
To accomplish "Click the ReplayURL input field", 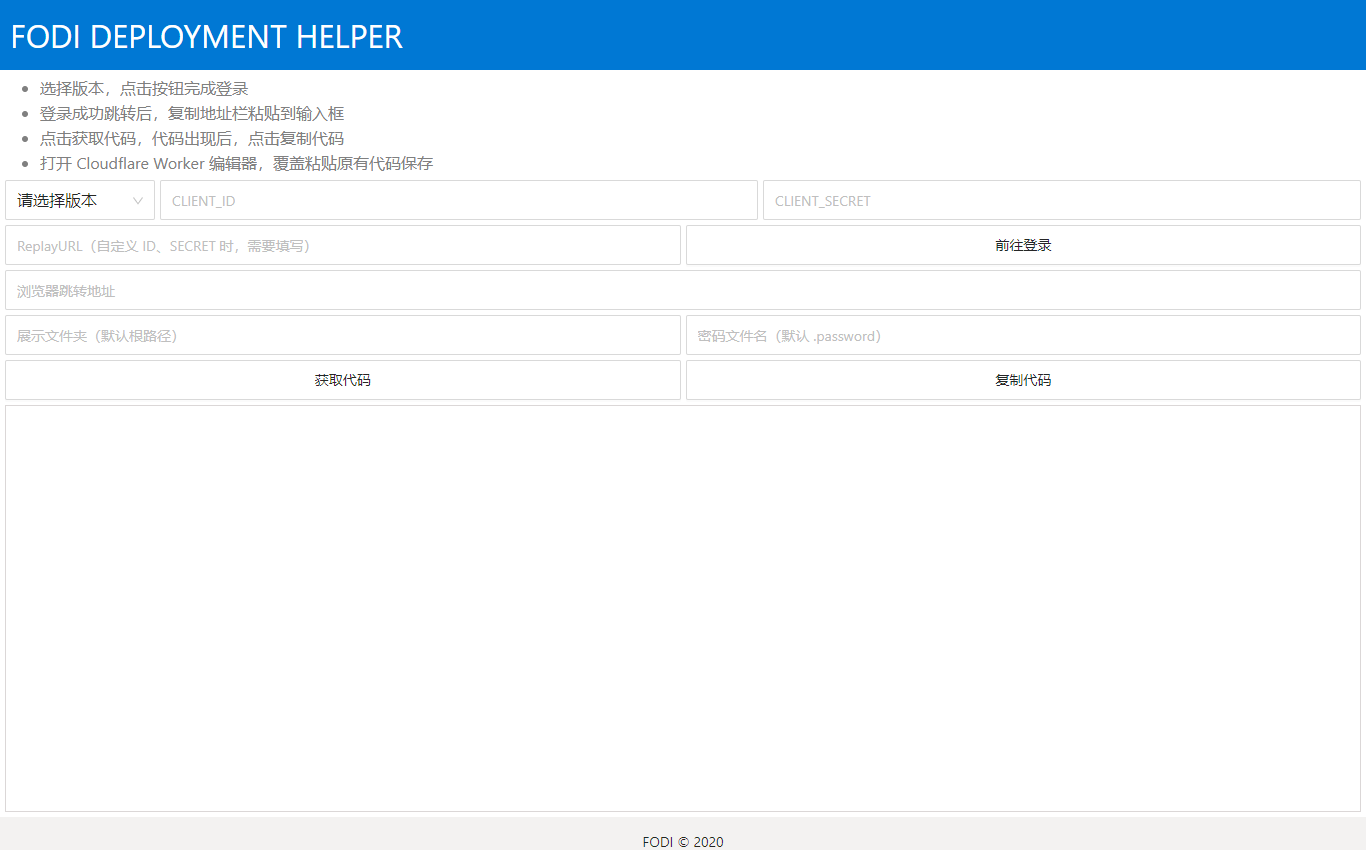I will coord(343,245).
